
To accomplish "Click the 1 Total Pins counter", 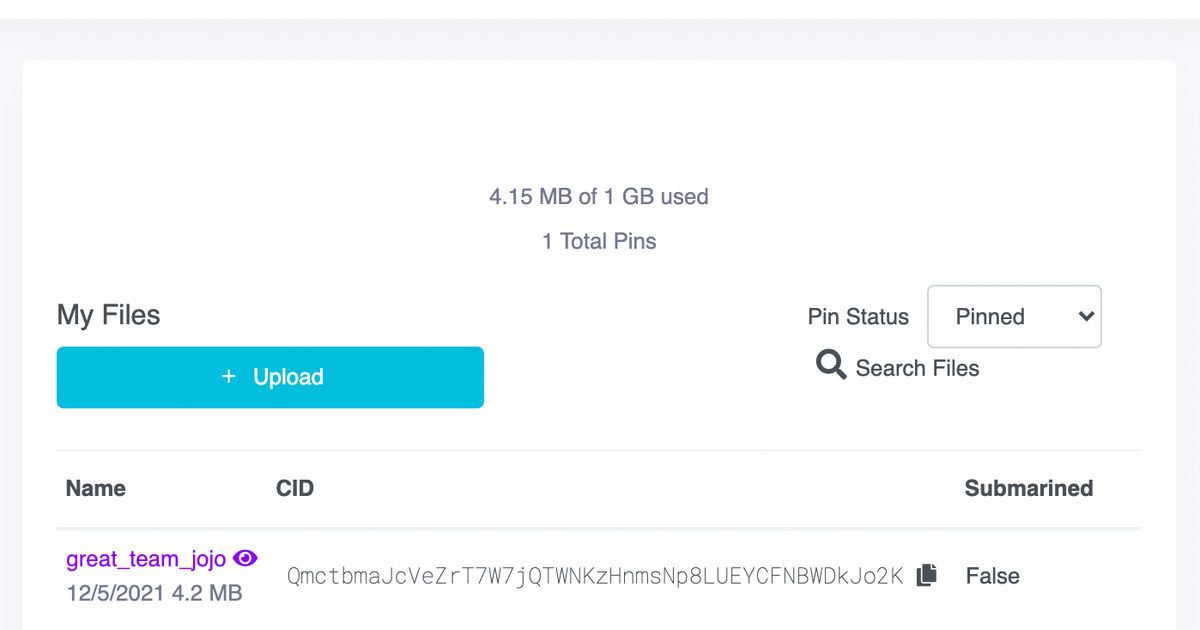I will (599, 241).
